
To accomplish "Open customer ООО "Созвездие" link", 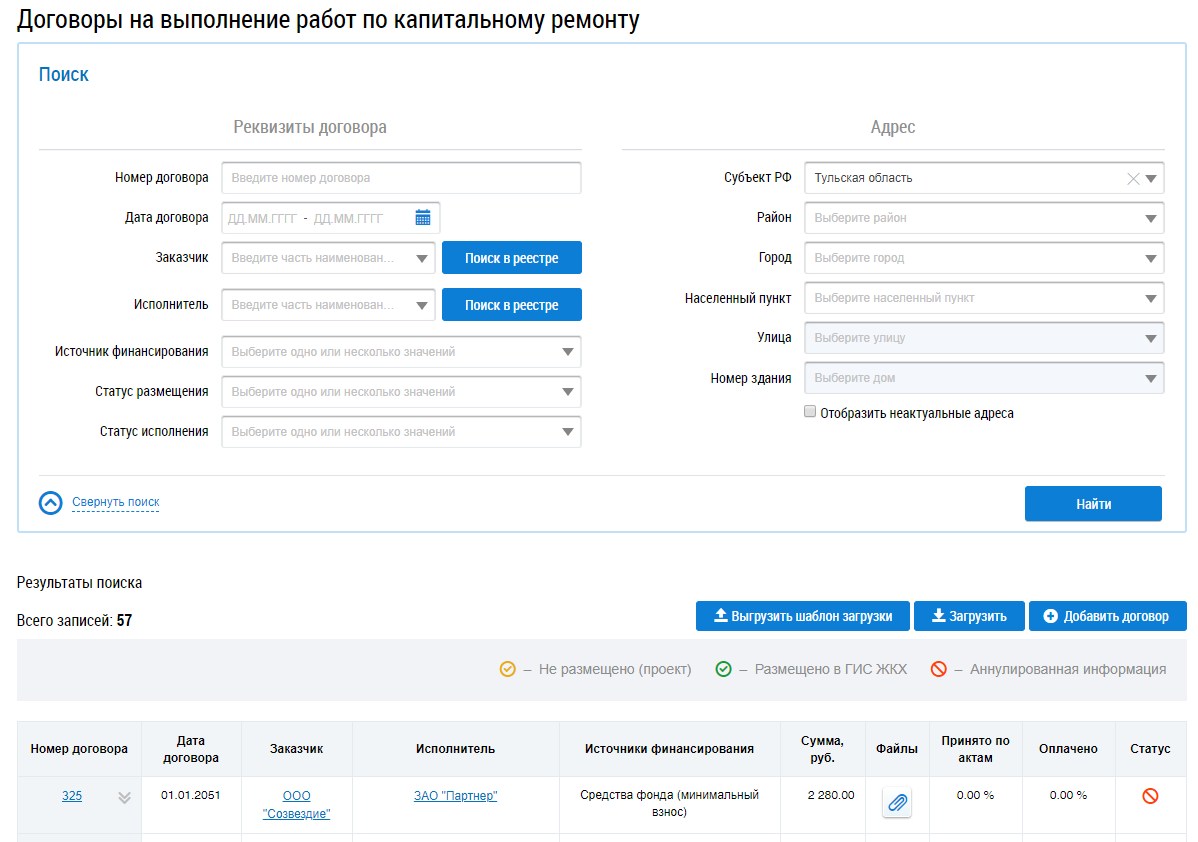I will click(296, 805).
